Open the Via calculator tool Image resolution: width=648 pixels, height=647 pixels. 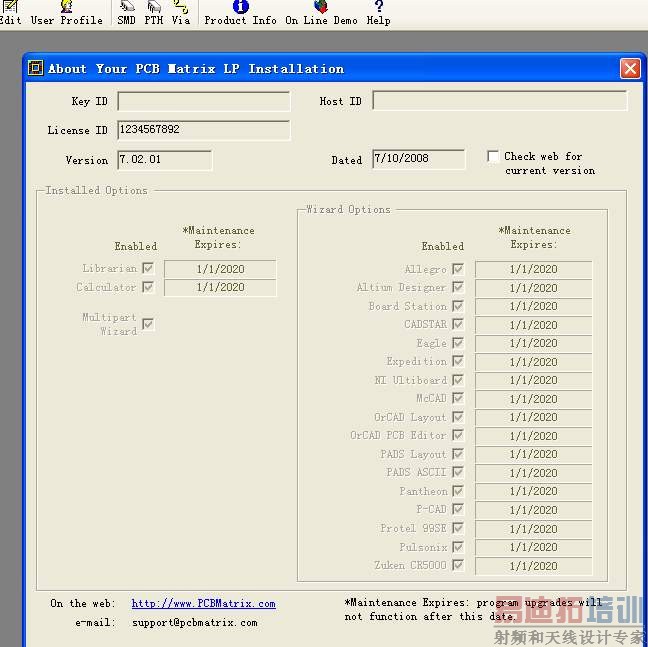coord(181,13)
